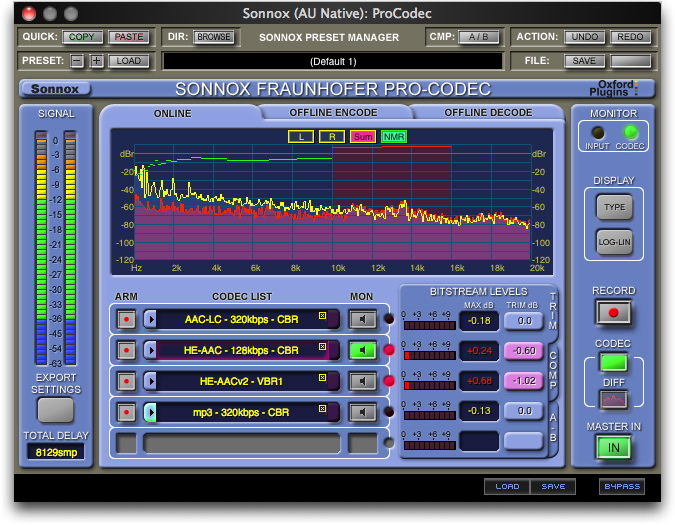Monitor the mp3 codec speaker icon
The height and width of the screenshot is (525, 675).
point(362,412)
